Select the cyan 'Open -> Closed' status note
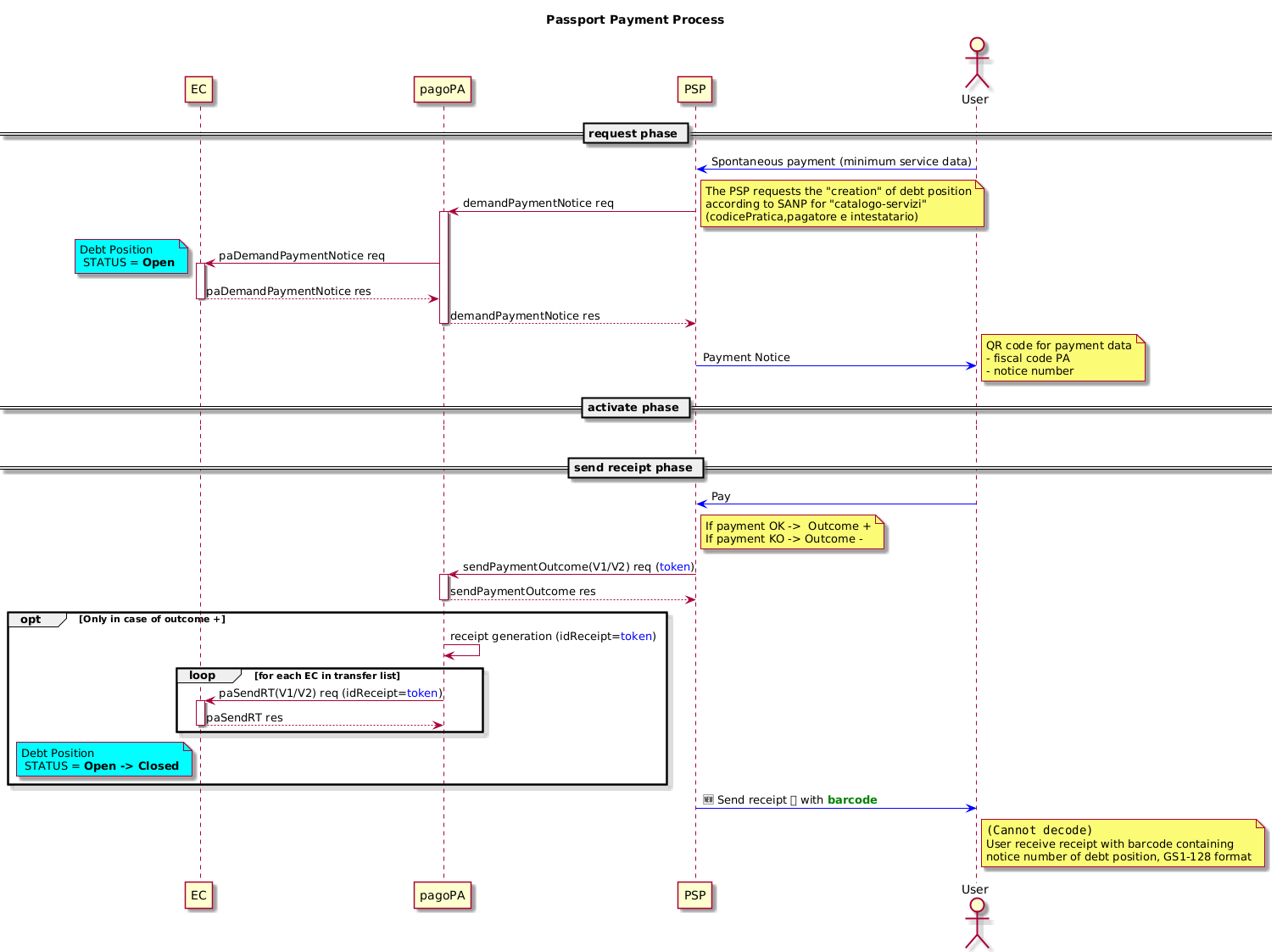Viewport: 1277px width, 952px height. 103,760
